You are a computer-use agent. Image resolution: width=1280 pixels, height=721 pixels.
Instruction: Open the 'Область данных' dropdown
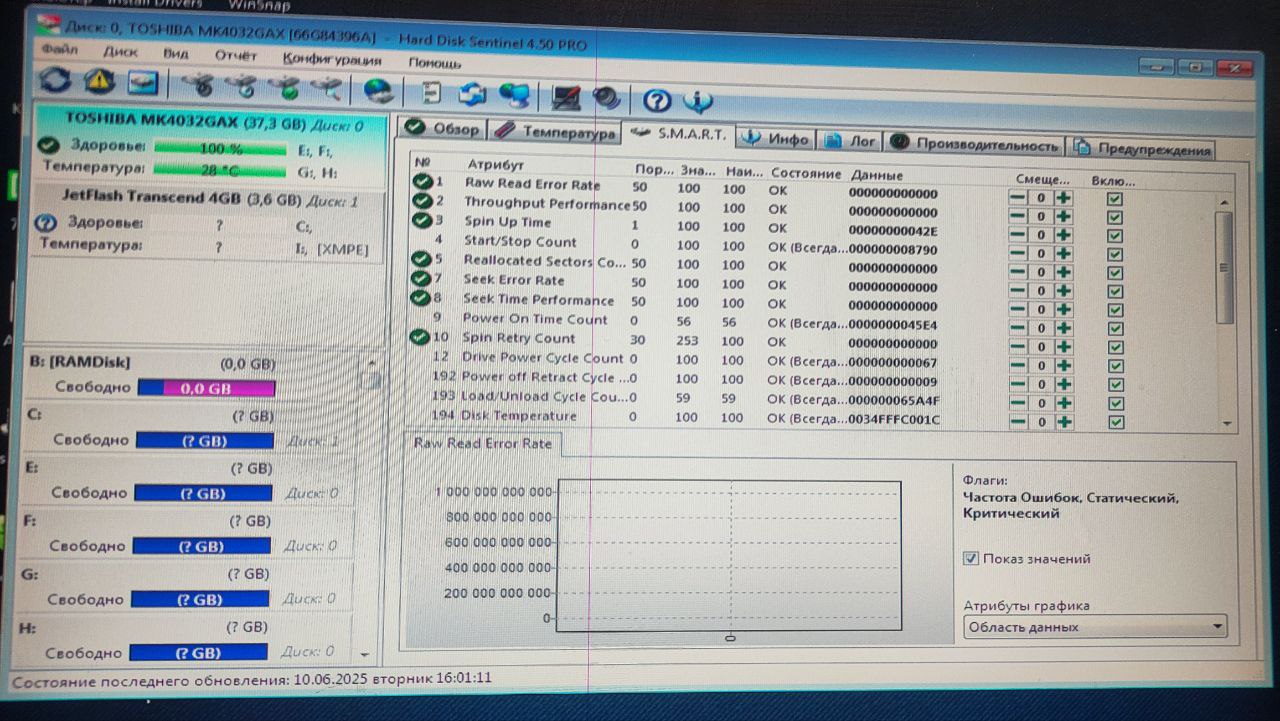click(x=1095, y=627)
